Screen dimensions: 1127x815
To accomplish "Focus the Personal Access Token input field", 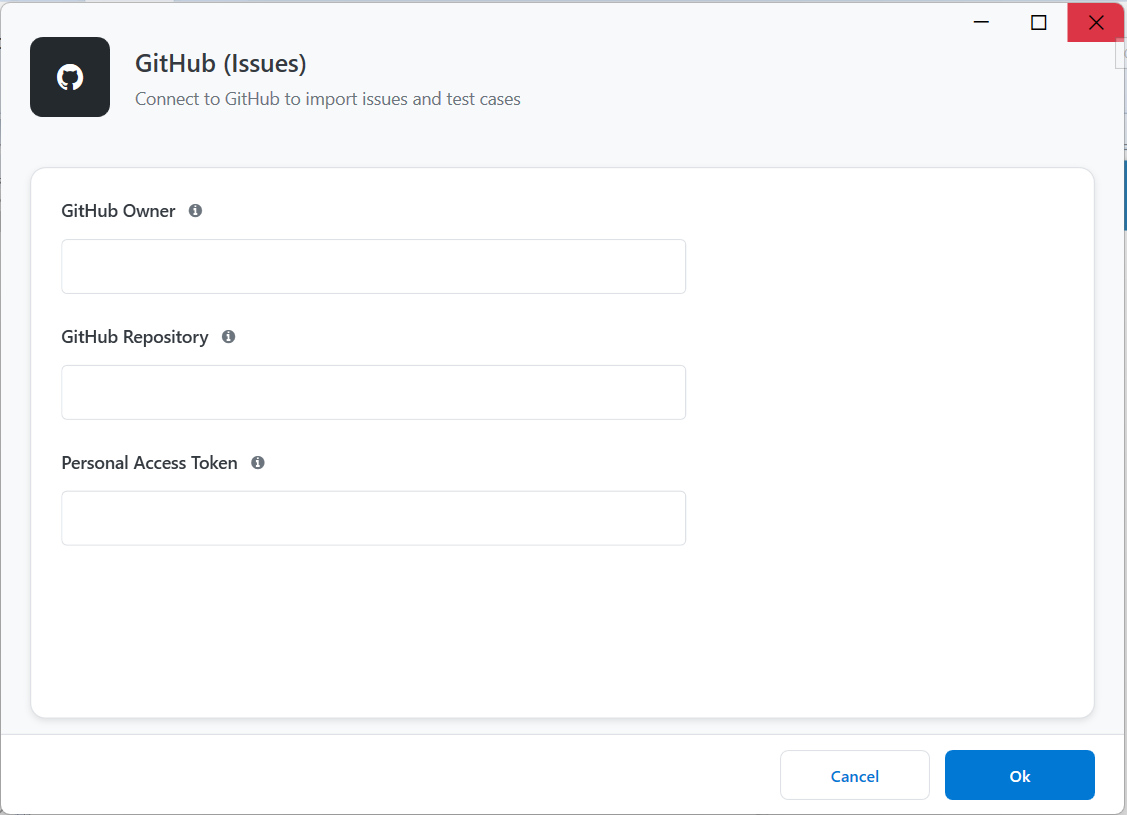I will pyautogui.click(x=374, y=518).
